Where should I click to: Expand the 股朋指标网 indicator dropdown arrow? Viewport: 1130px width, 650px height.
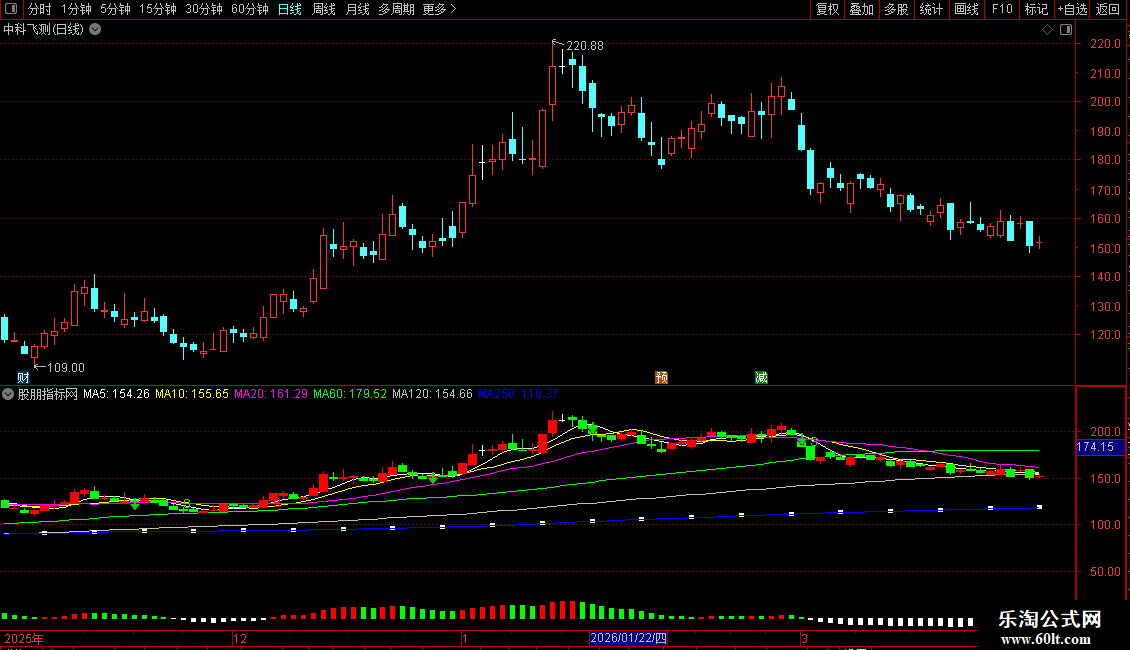8,394
